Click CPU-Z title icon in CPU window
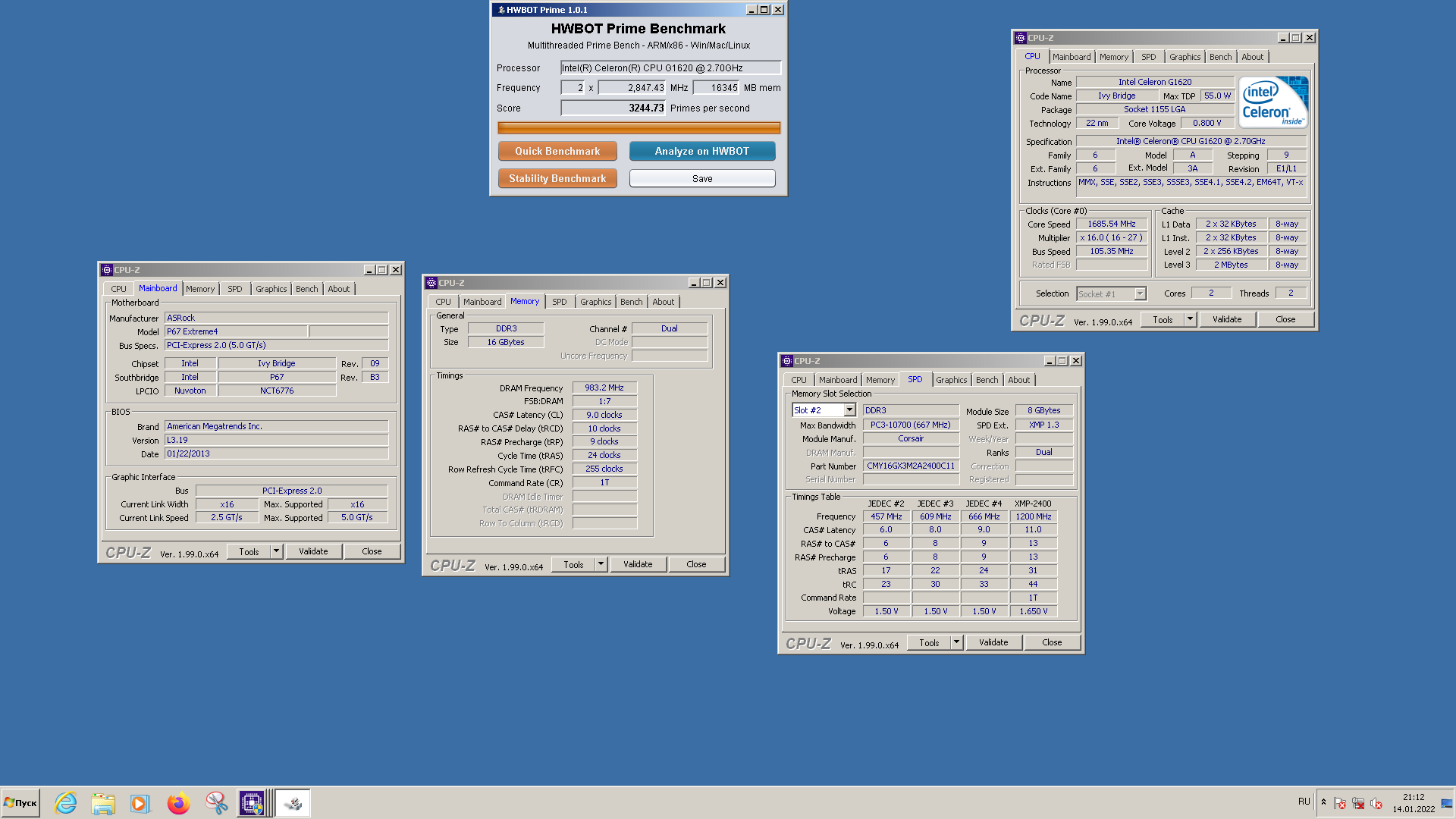Image resolution: width=1456 pixels, height=819 pixels. [x=1021, y=38]
